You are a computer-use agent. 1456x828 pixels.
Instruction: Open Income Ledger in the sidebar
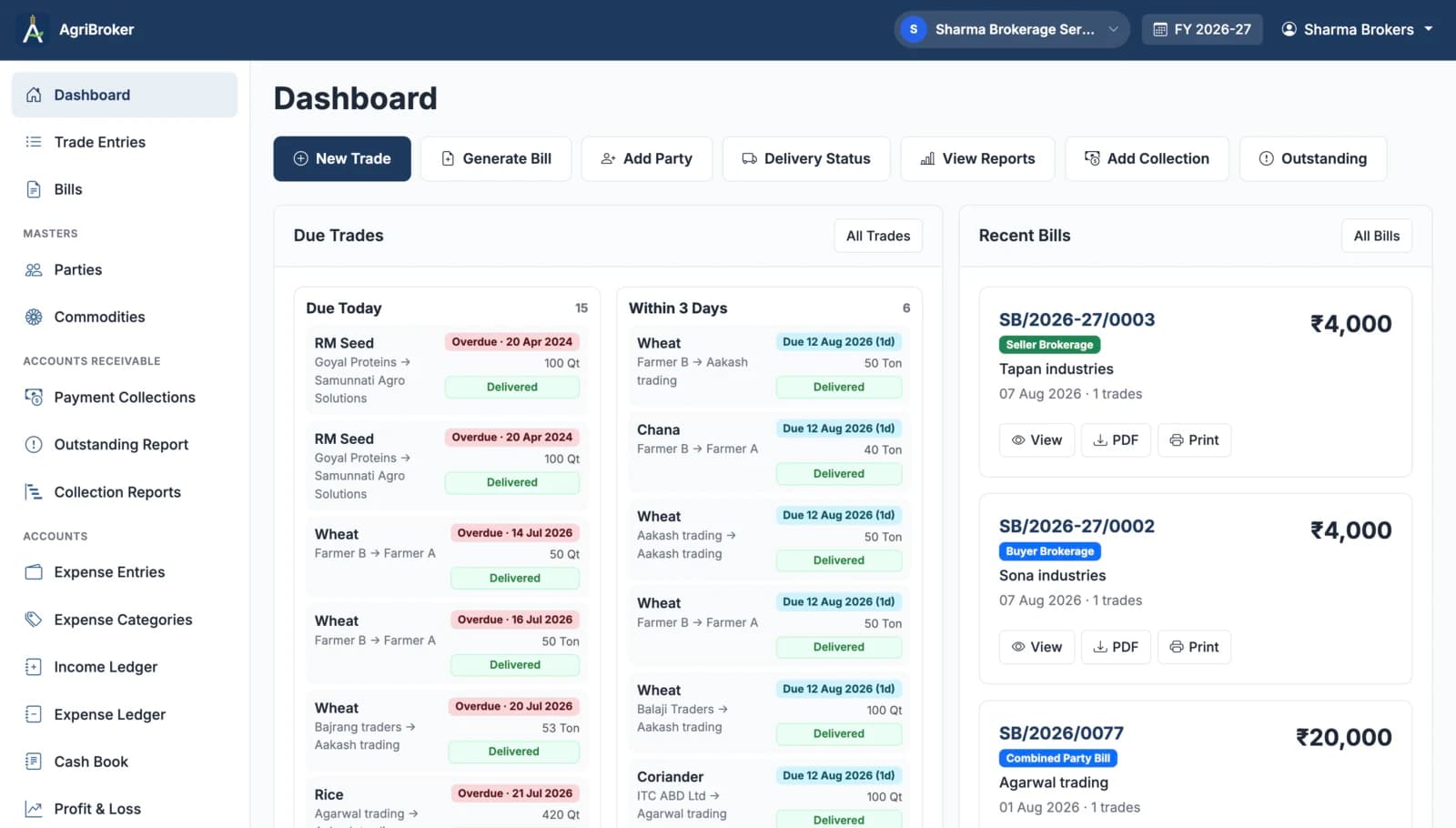[x=125, y=667]
